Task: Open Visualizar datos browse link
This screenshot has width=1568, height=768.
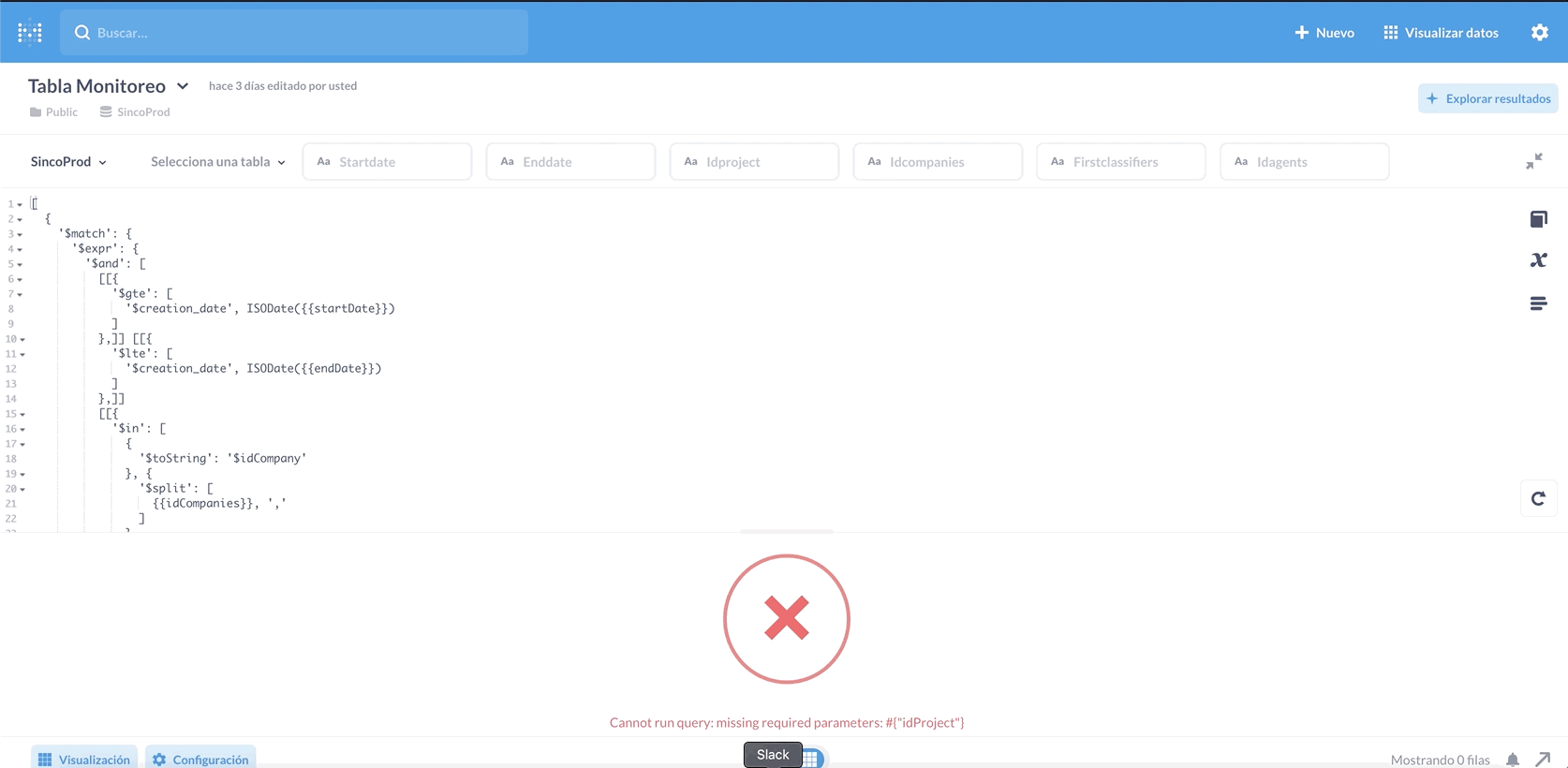Action: point(1441,33)
